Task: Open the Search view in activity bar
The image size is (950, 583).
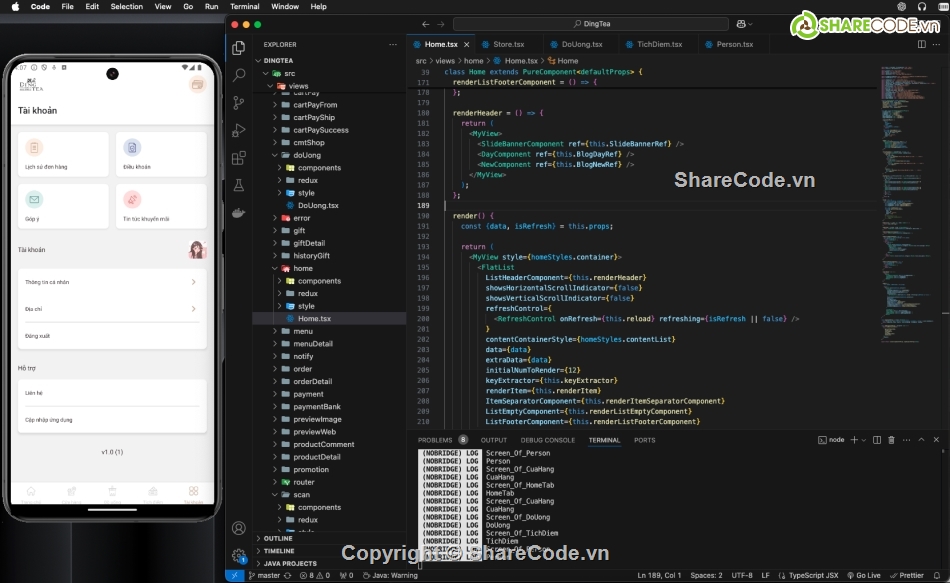Action: (239, 75)
